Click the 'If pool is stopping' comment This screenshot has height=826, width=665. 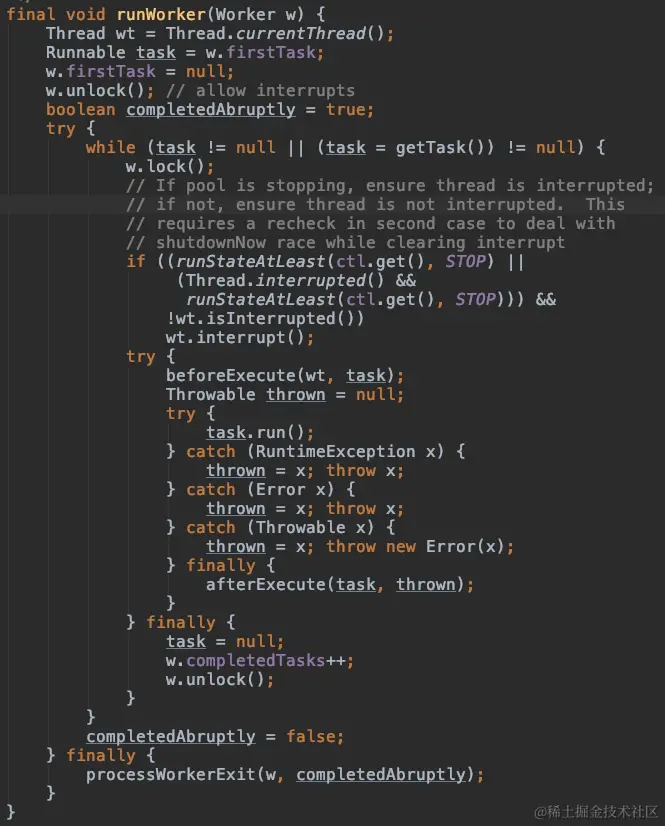389,185
